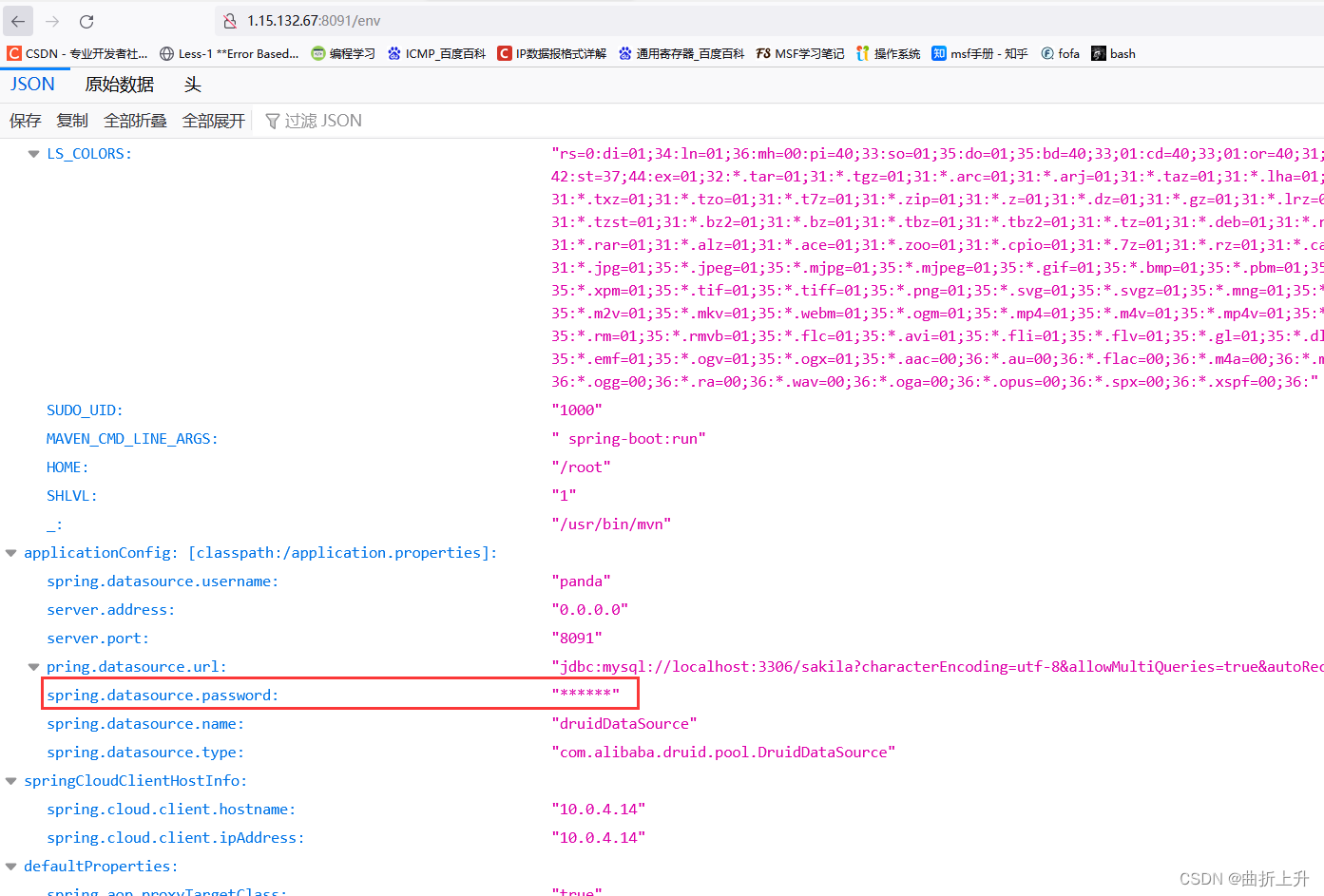Select the LS_COLORS key
Screen dimensions: 1324x896
[89, 154]
